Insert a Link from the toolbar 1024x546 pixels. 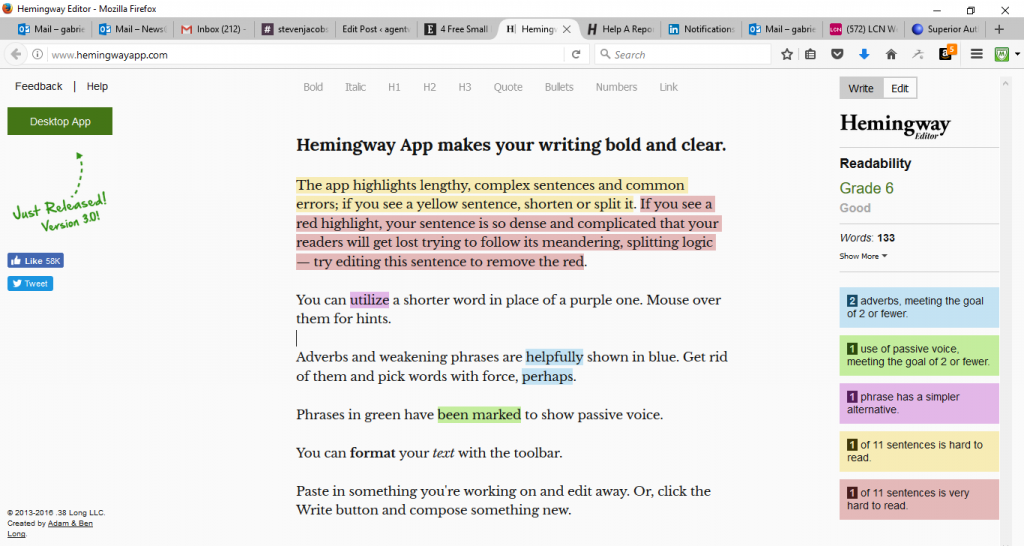coord(668,87)
